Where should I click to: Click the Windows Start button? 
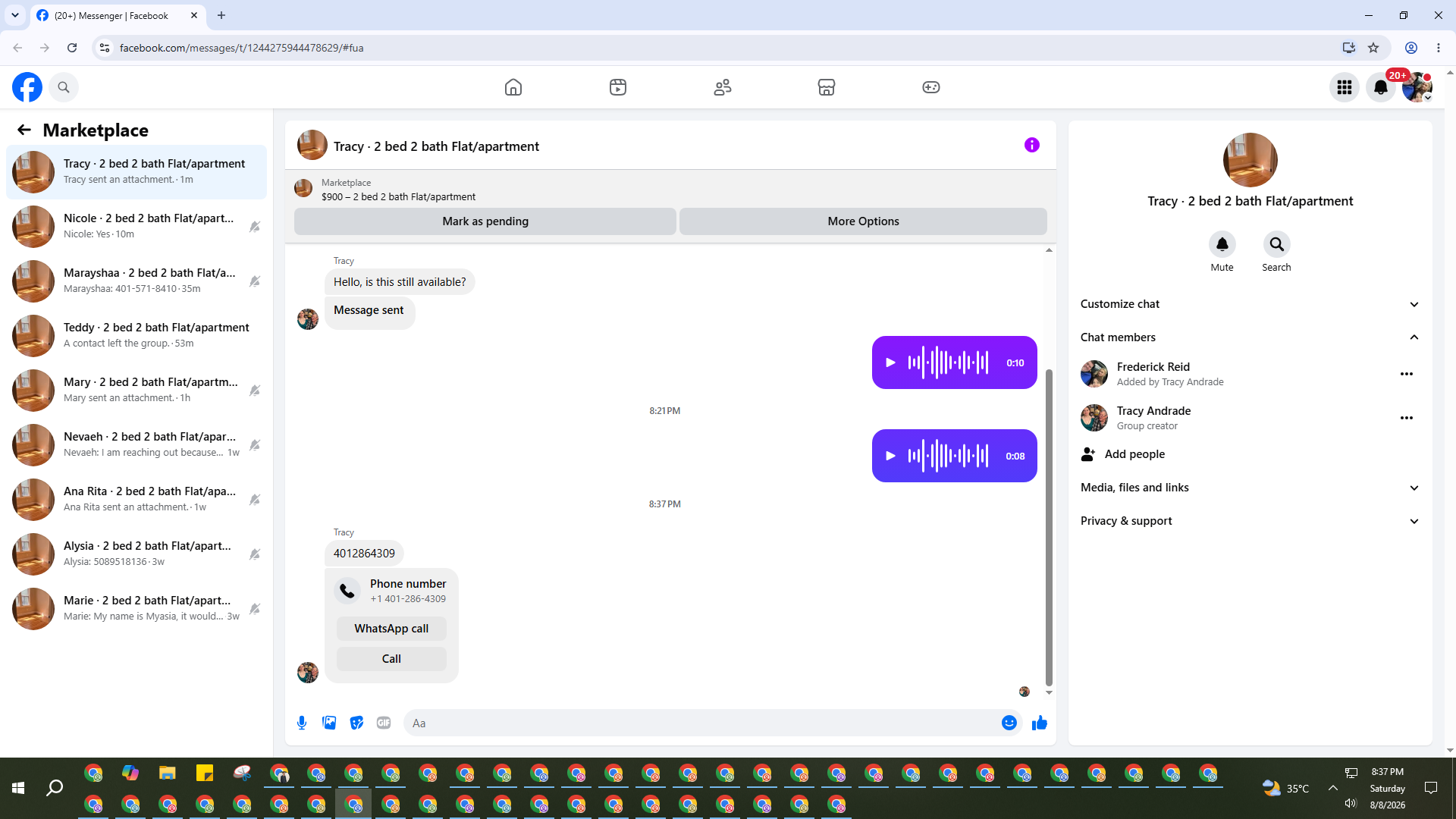point(18,789)
